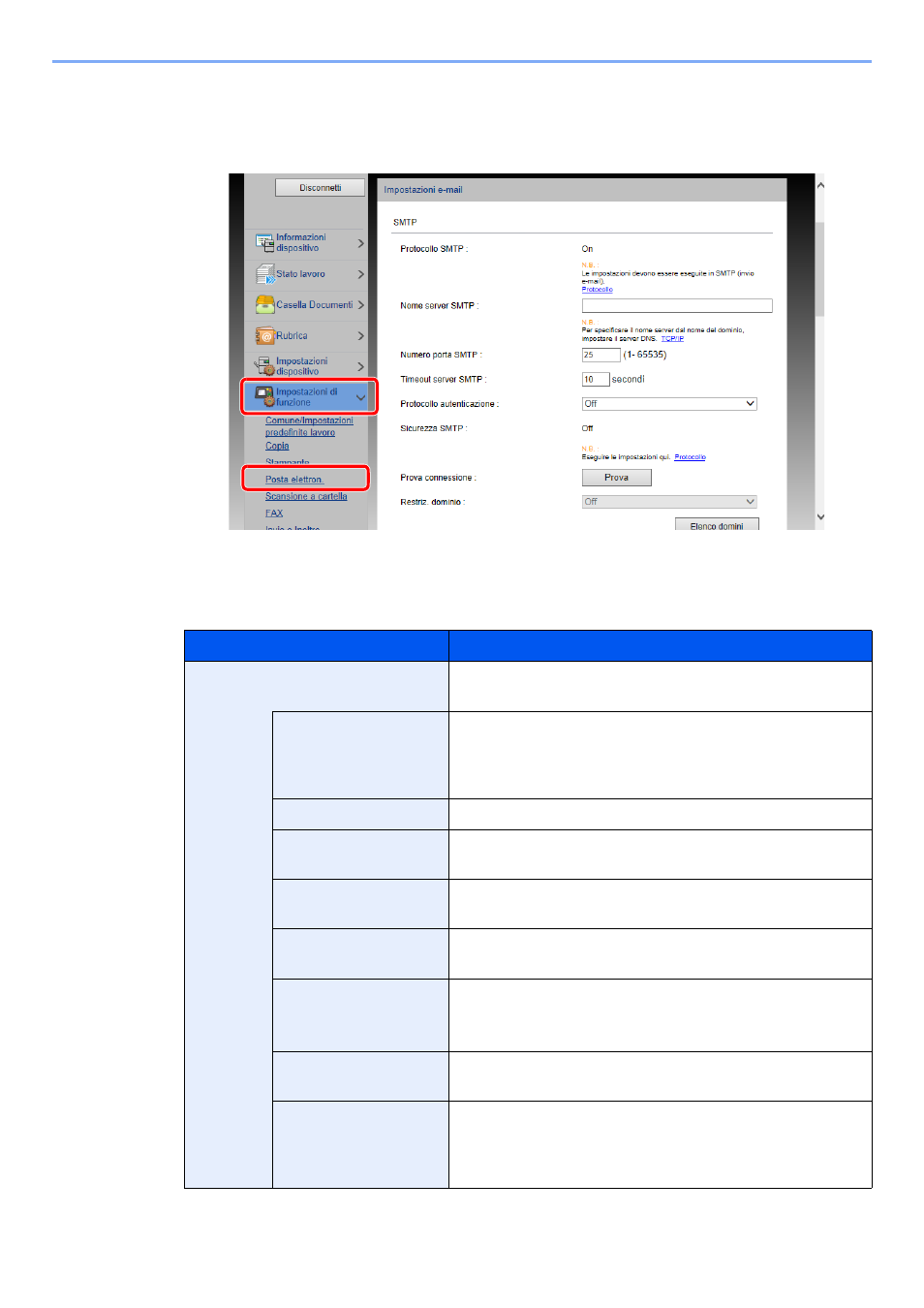
Task: Open the Impostazioni dispositivo menu label
Action: click(x=302, y=366)
